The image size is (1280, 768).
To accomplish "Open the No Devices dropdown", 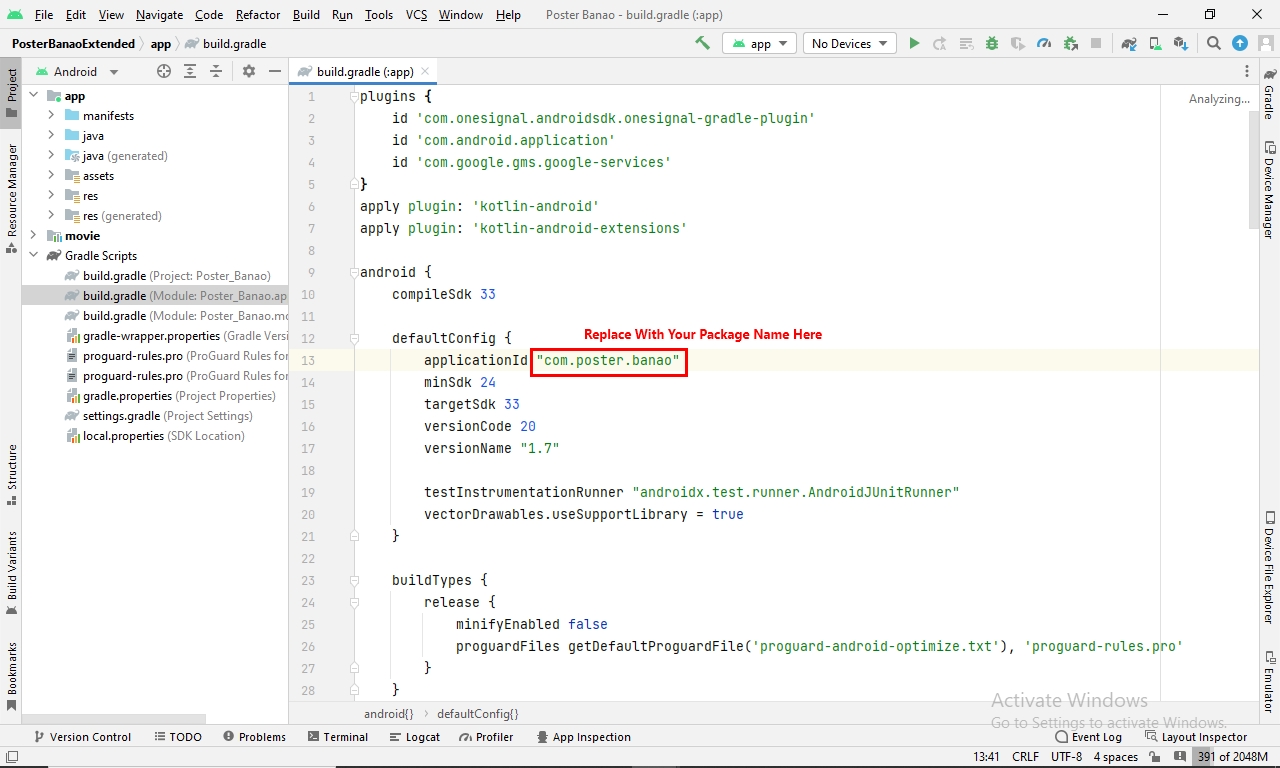I will pos(850,43).
